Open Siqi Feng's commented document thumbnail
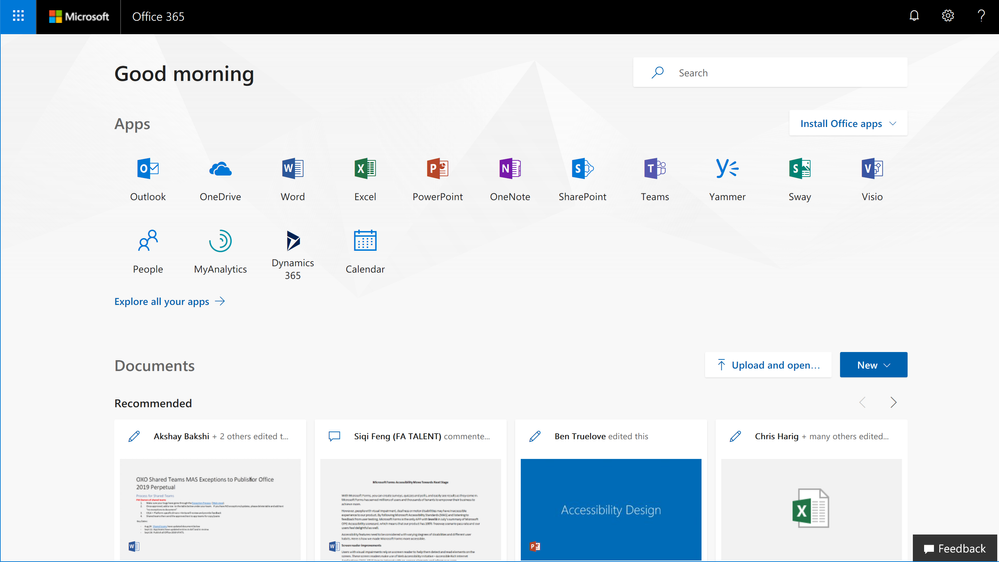Image resolution: width=999 pixels, height=562 pixels. (x=410, y=509)
